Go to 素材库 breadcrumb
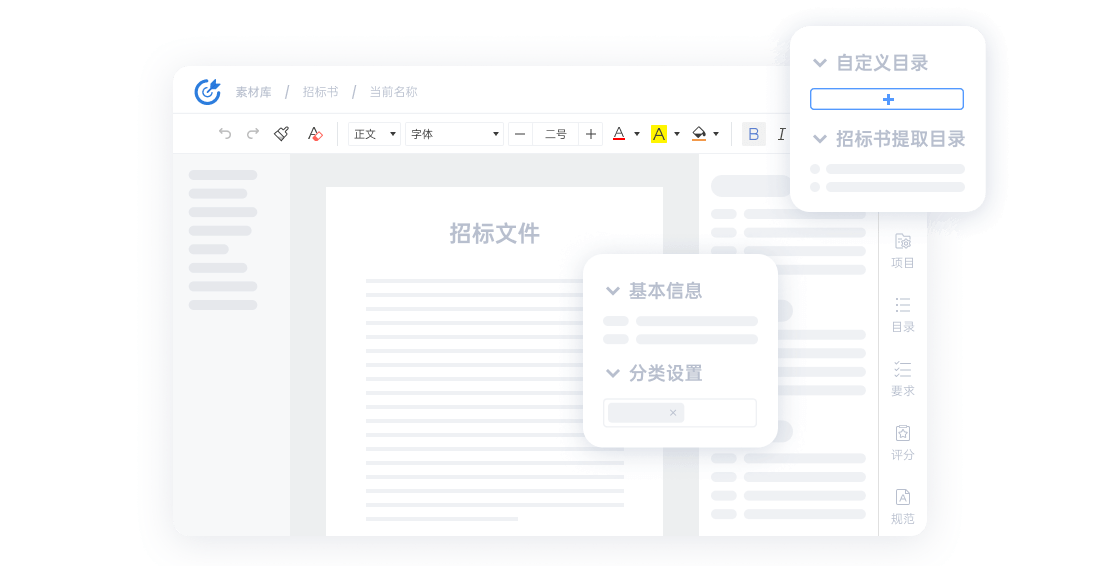The width and height of the screenshot is (1100, 566). (x=253, y=92)
